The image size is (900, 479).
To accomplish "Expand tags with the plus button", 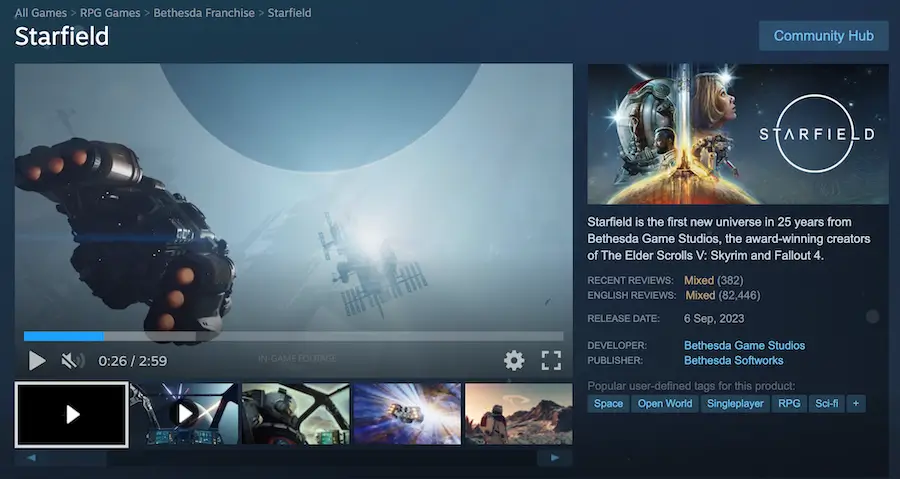I will (855, 404).
